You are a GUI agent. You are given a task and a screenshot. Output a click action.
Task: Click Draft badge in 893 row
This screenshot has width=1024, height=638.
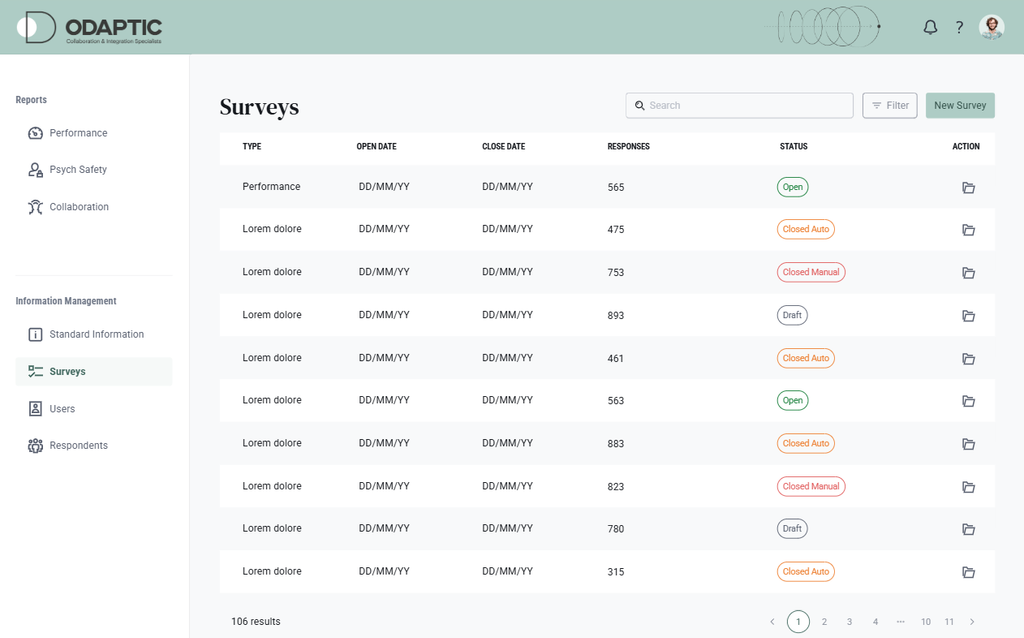792,315
